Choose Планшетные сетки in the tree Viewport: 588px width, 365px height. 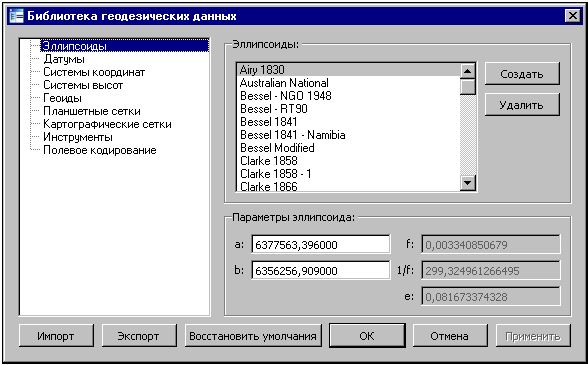92,111
